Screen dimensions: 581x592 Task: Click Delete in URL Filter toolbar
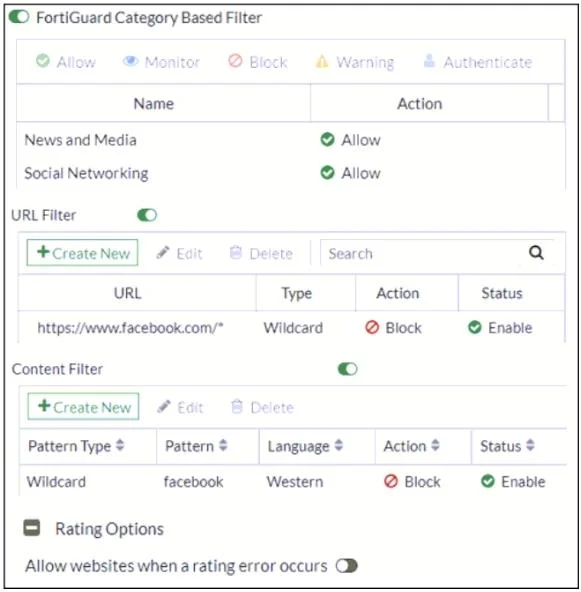click(261, 253)
